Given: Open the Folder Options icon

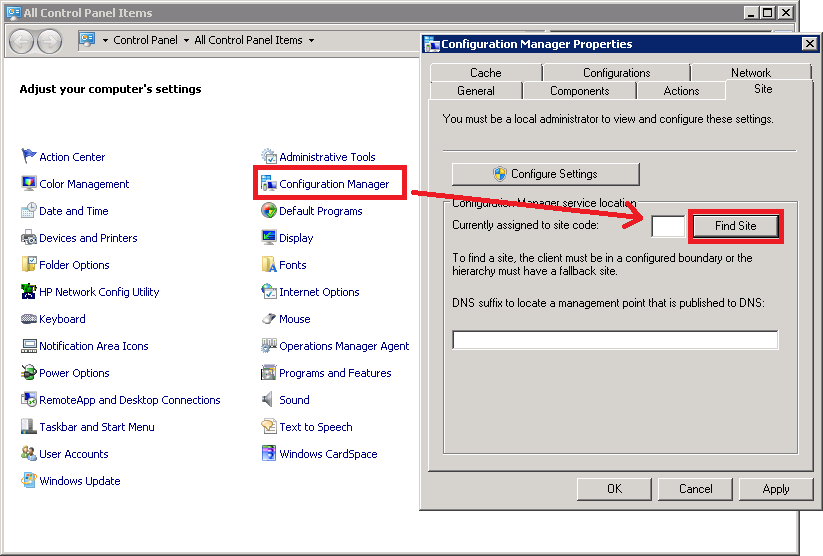Looking at the screenshot, I should tap(28, 264).
